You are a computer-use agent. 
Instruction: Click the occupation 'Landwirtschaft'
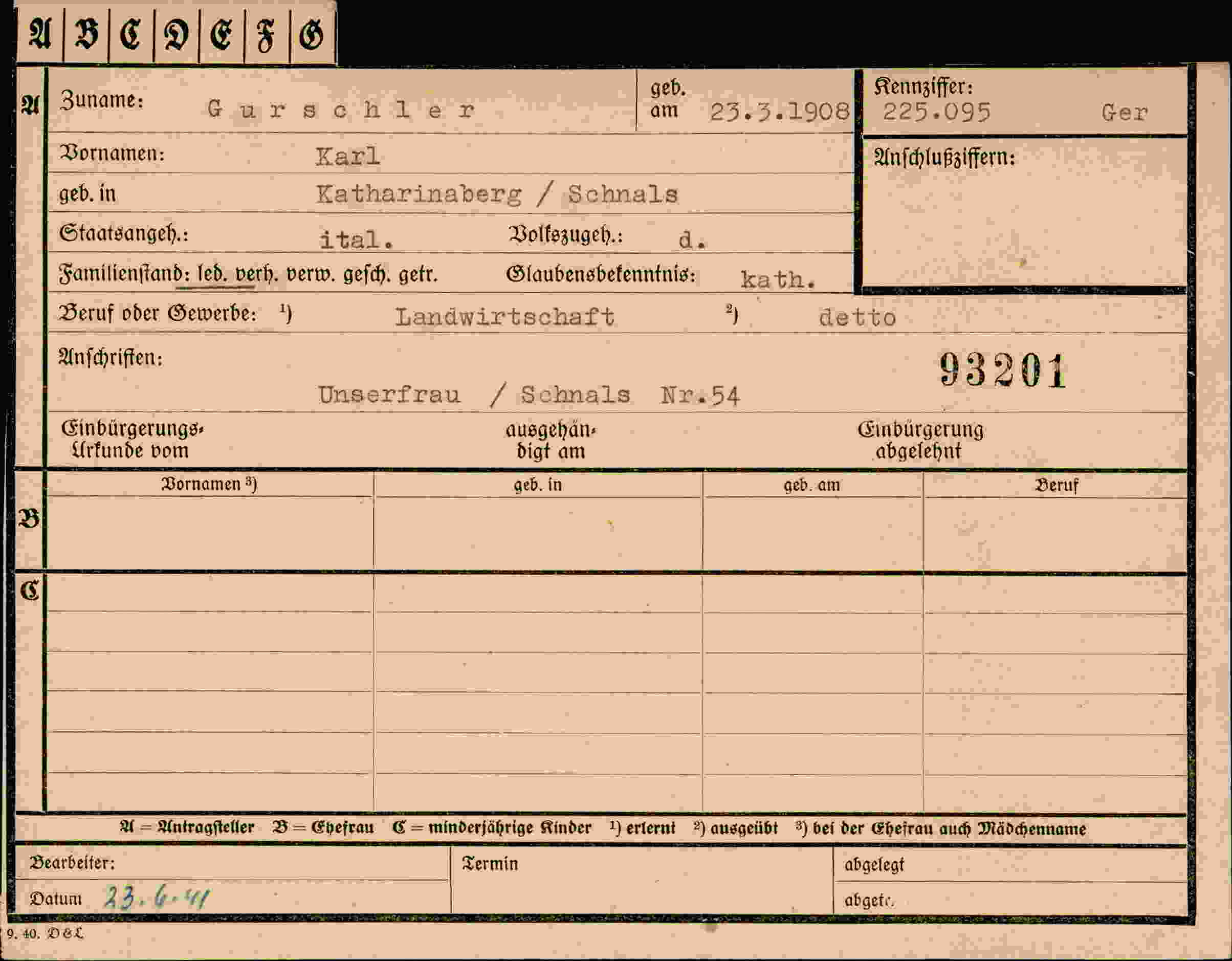(x=505, y=317)
